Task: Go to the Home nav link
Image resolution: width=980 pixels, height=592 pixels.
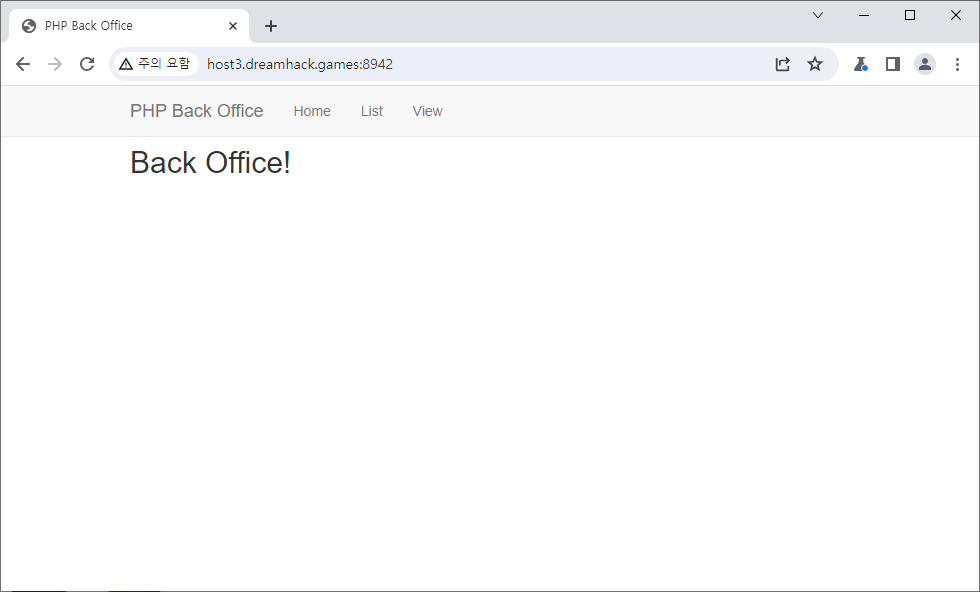Action: (x=312, y=111)
